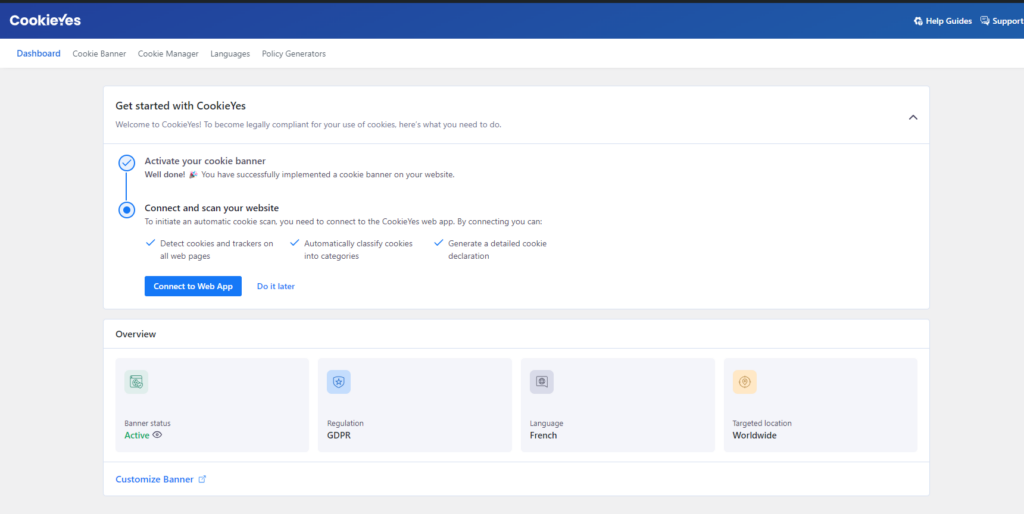The image size is (1024, 514).
Task: Click the Do it later link
Action: (x=275, y=286)
